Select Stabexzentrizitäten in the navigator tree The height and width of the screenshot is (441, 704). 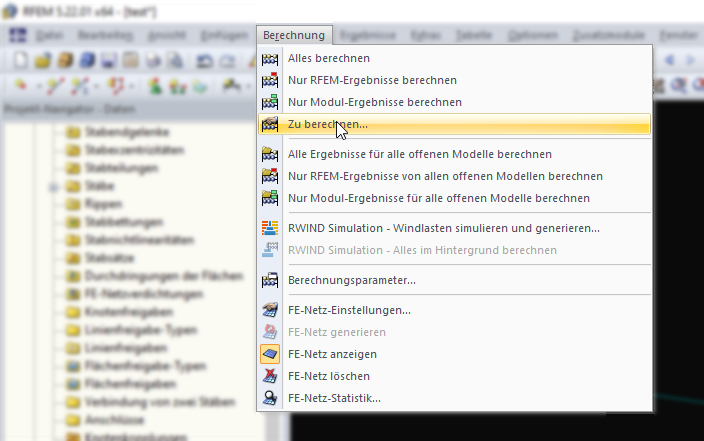[x=134, y=150]
